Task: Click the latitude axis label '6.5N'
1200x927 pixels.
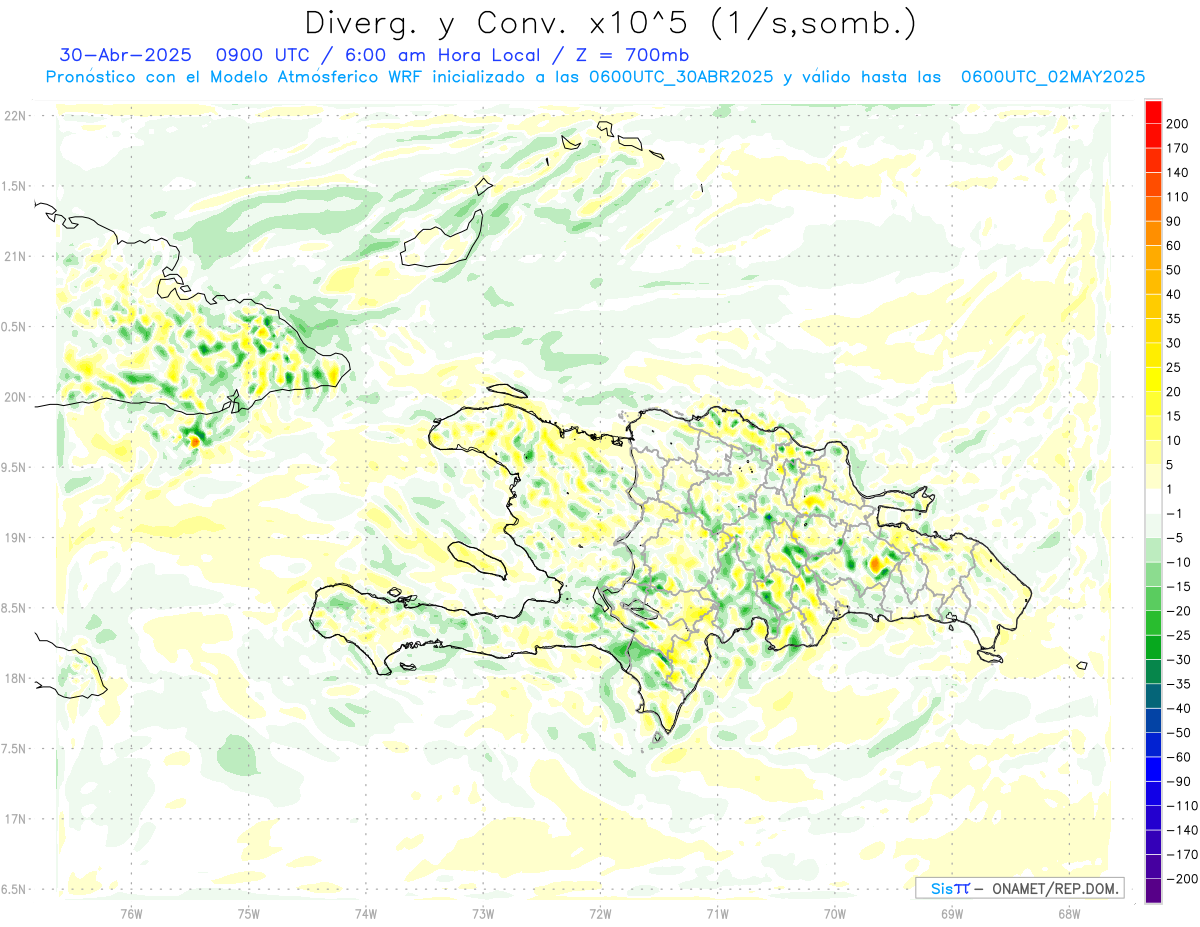Action: click(x=14, y=889)
